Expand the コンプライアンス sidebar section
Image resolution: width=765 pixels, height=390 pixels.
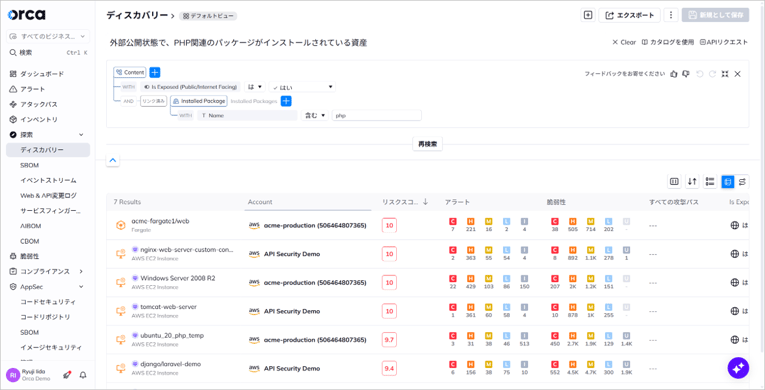(81, 271)
